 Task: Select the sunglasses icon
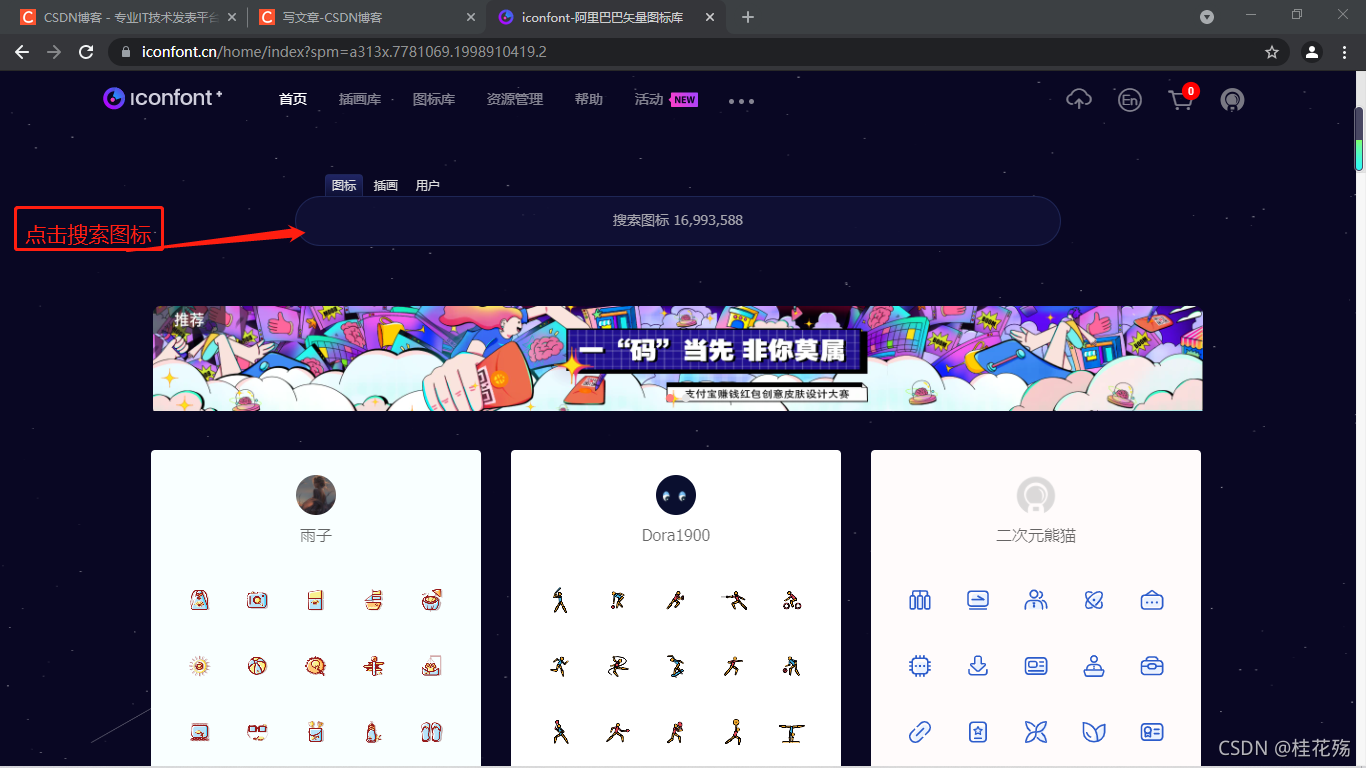pyautogui.click(x=257, y=732)
